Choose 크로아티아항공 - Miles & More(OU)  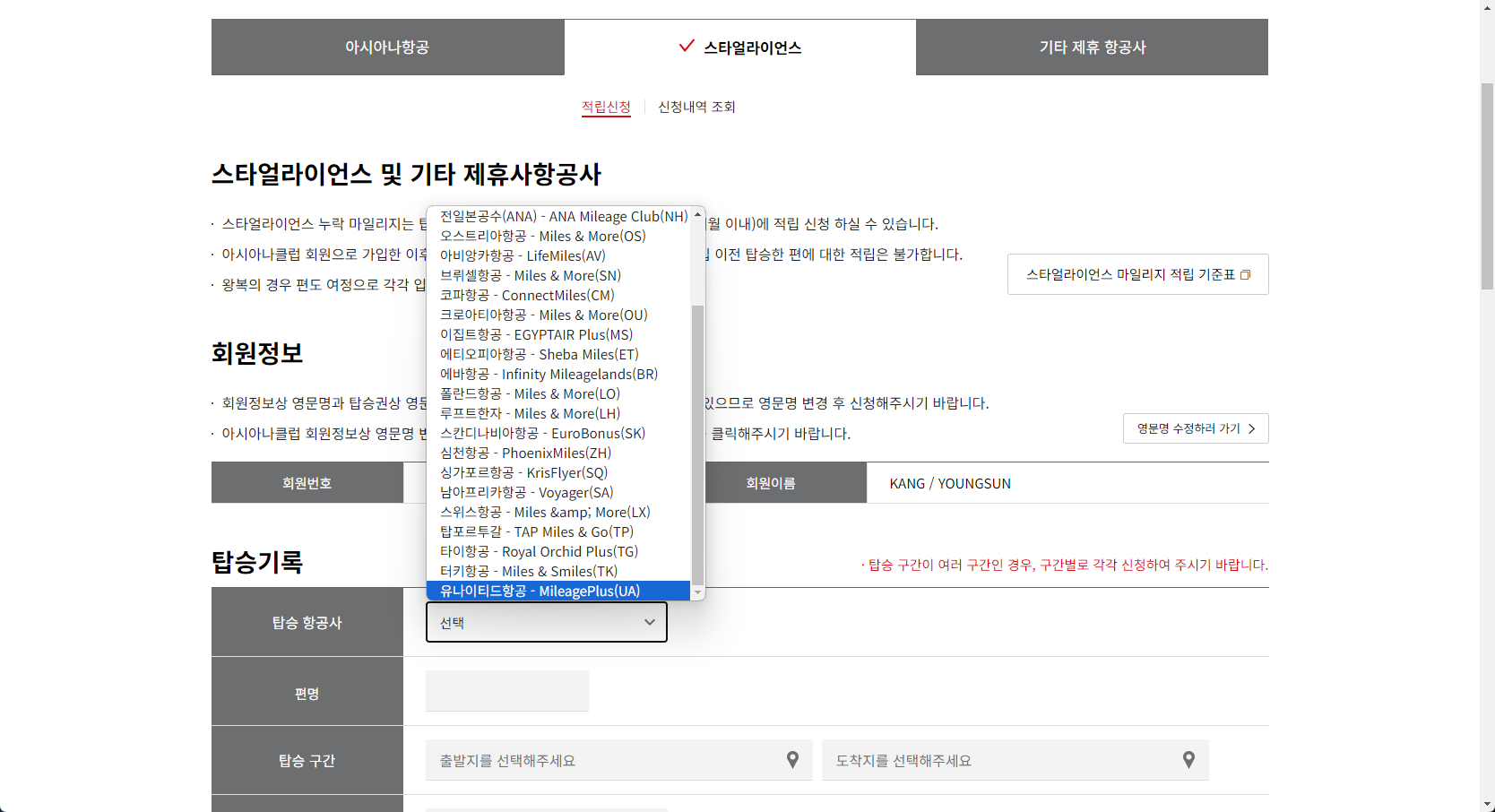point(558,315)
